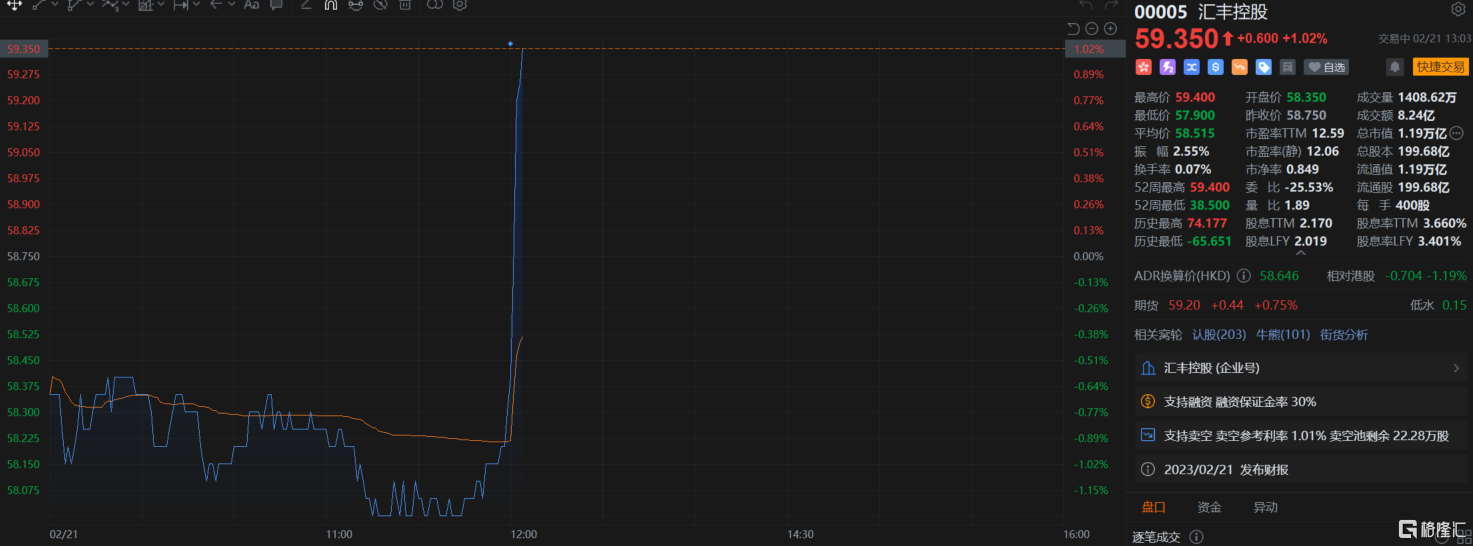1473x546 pixels.
Task: Toggle the magnet snap mode
Action: (331, 5)
